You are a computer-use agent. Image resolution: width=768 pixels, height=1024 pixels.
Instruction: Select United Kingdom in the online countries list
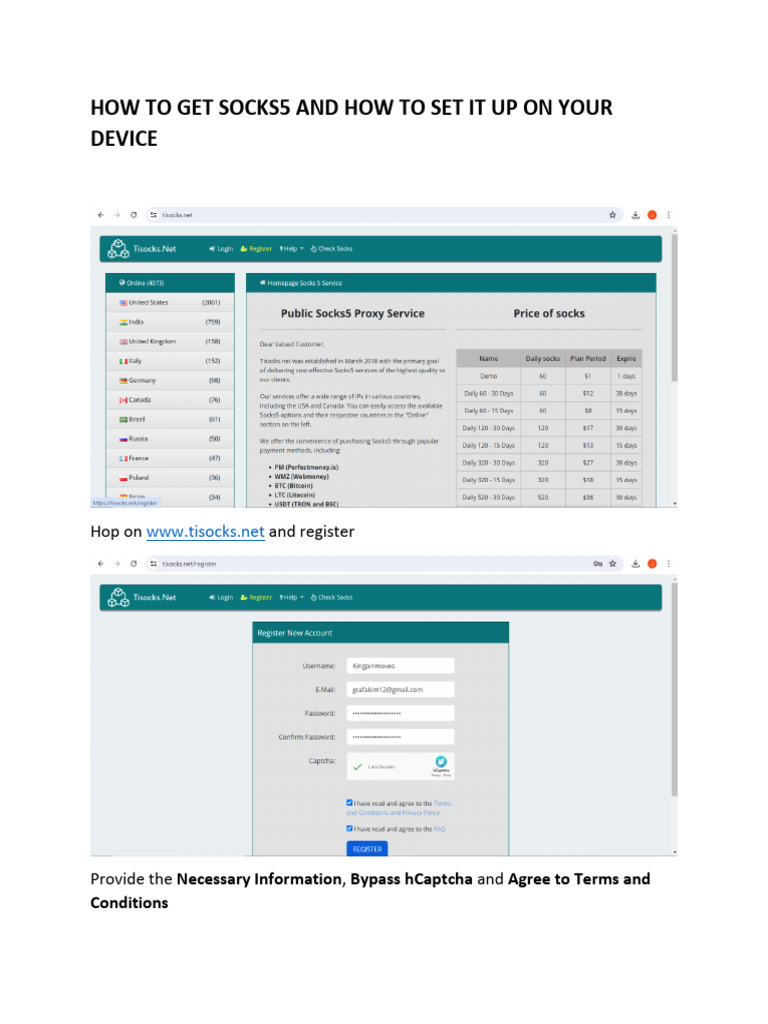[170, 342]
